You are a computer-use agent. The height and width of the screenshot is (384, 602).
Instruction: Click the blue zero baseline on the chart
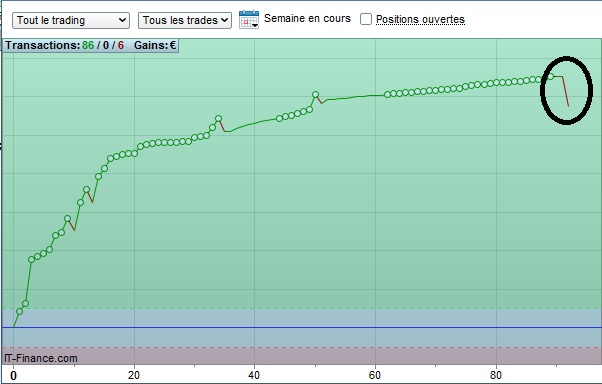302,328
